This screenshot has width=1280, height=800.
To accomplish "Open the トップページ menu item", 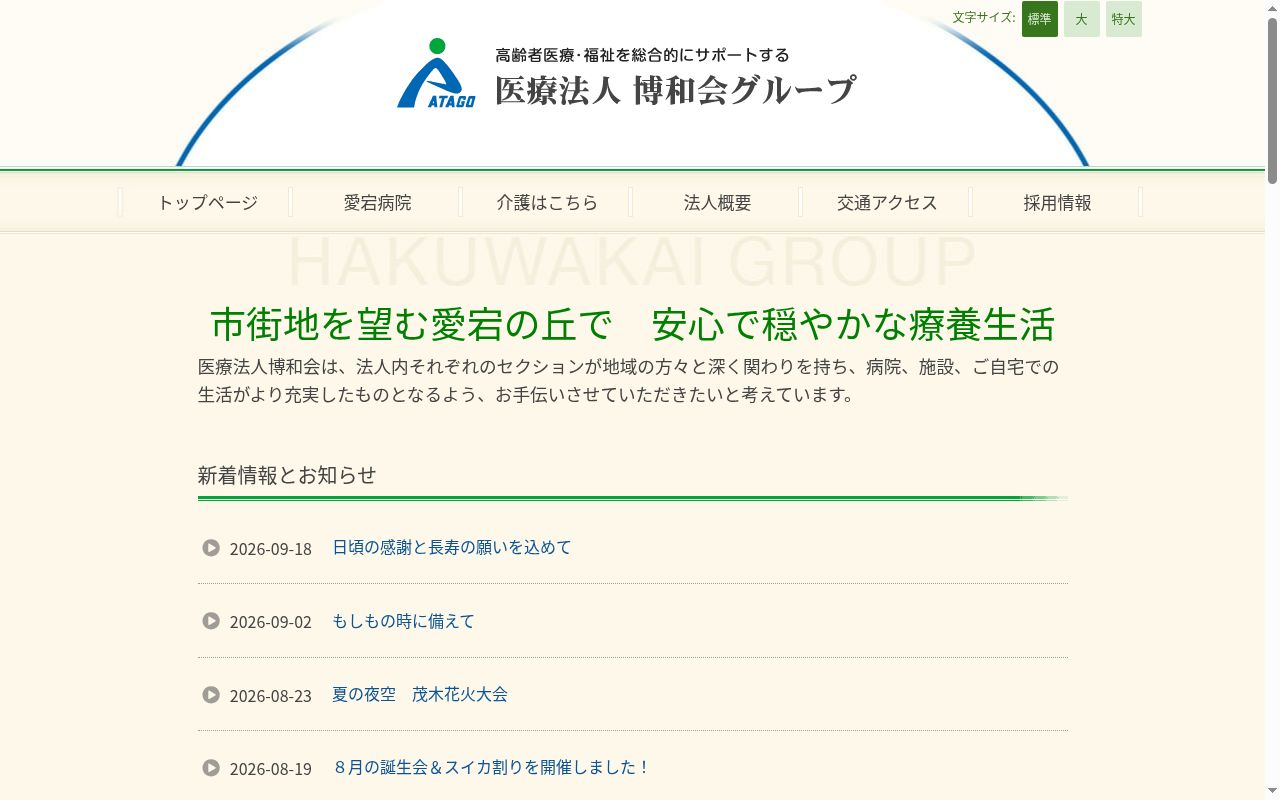I will click(x=207, y=202).
